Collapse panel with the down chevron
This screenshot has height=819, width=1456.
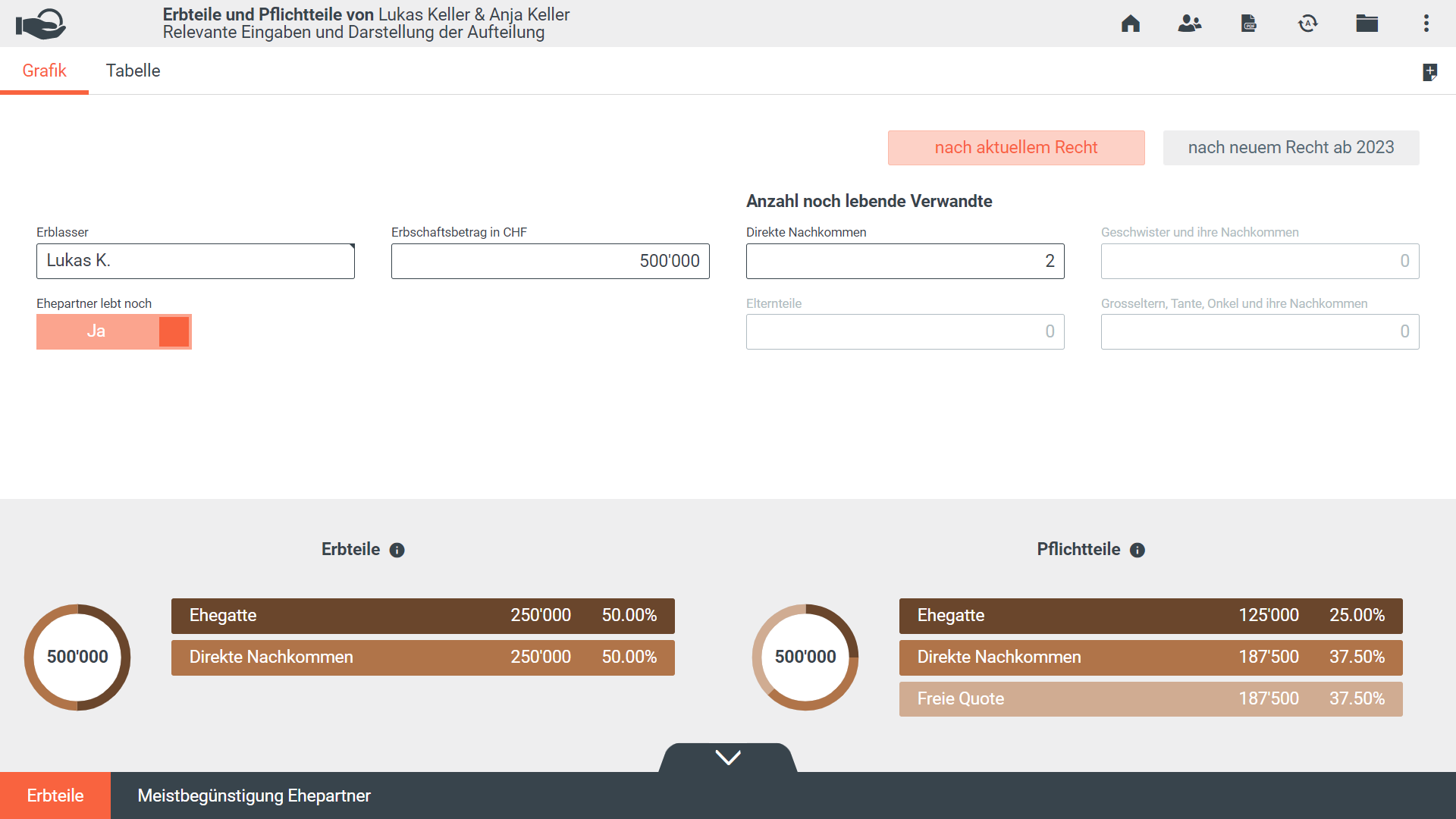728,758
